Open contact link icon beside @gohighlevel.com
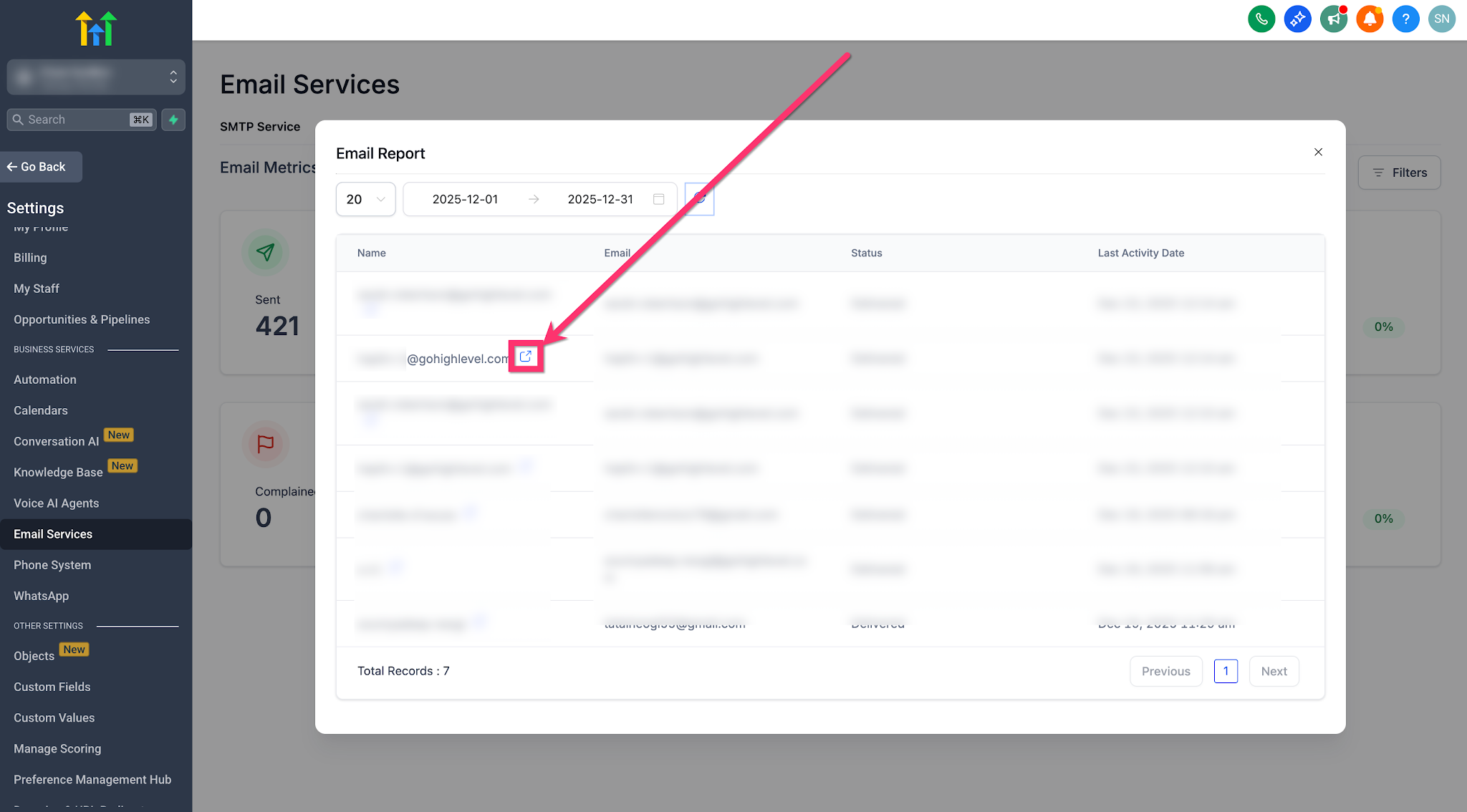 point(526,357)
